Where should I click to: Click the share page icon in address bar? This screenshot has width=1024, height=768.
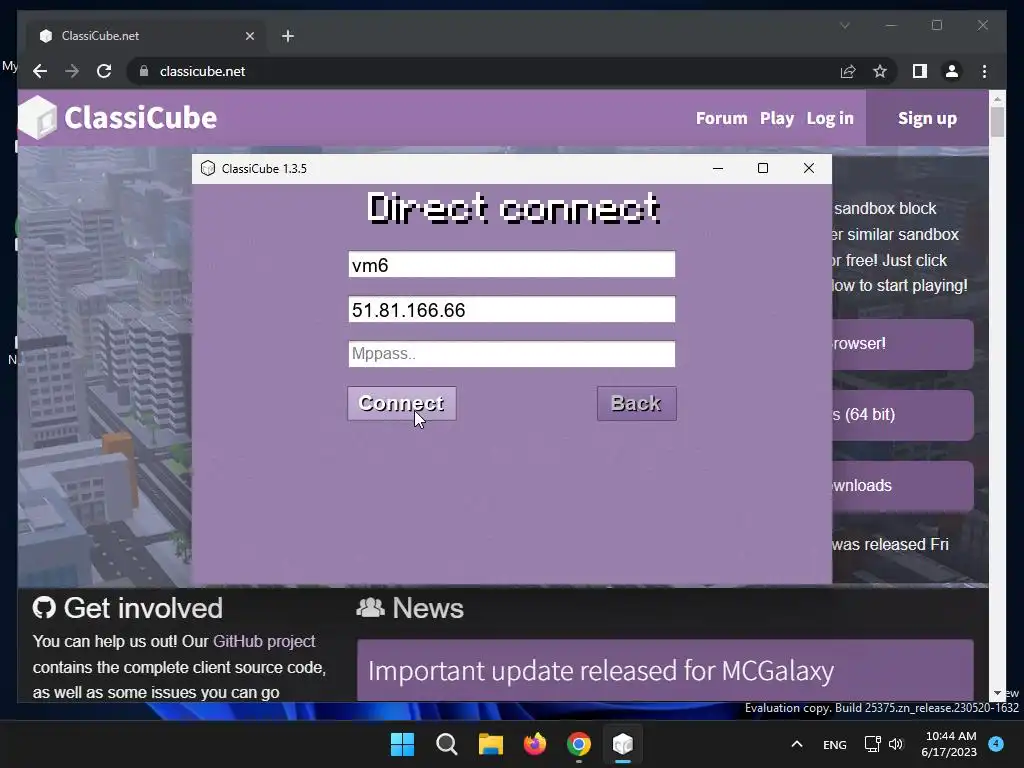848,71
